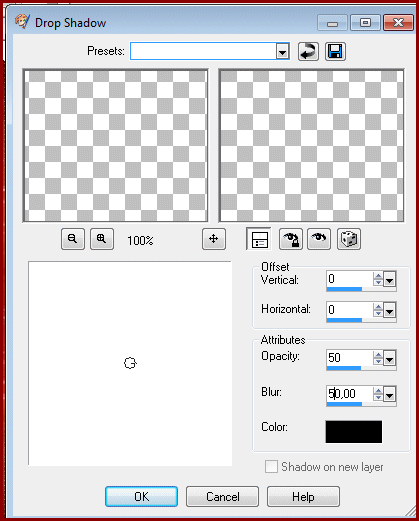This screenshot has width=419, height=521.
Task: Minimize the Drop Shadow dialog
Action: click(x=332, y=23)
